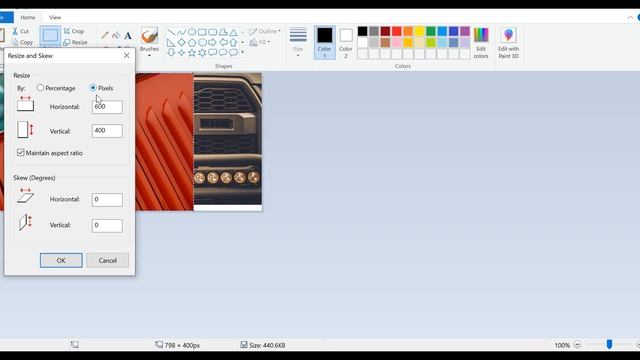Click the 'Size: 440.6KB' status text
The width and height of the screenshot is (640, 360).
pyautogui.click(x=267, y=345)
